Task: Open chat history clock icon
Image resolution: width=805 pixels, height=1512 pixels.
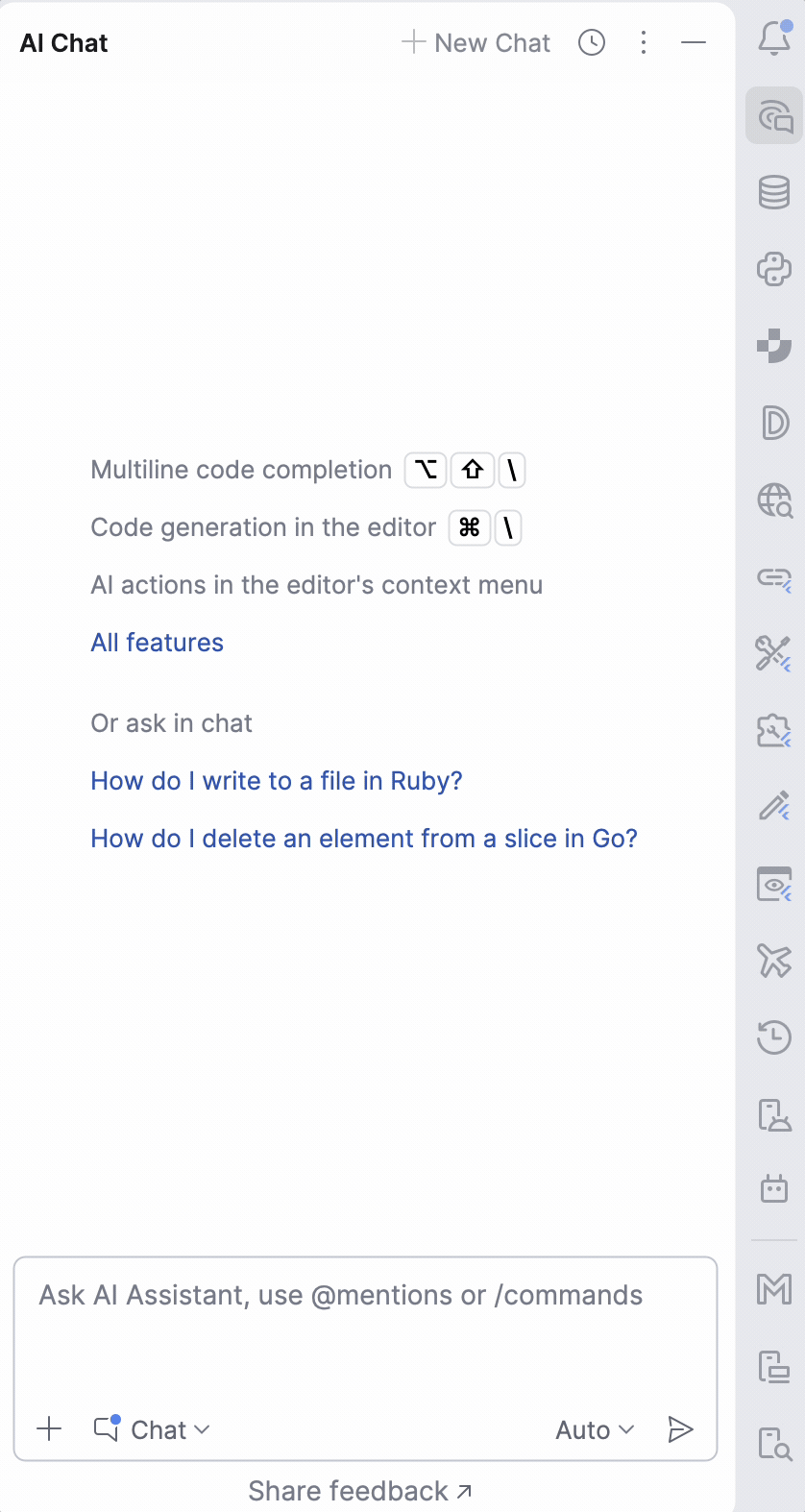Action: click(592, 42)
